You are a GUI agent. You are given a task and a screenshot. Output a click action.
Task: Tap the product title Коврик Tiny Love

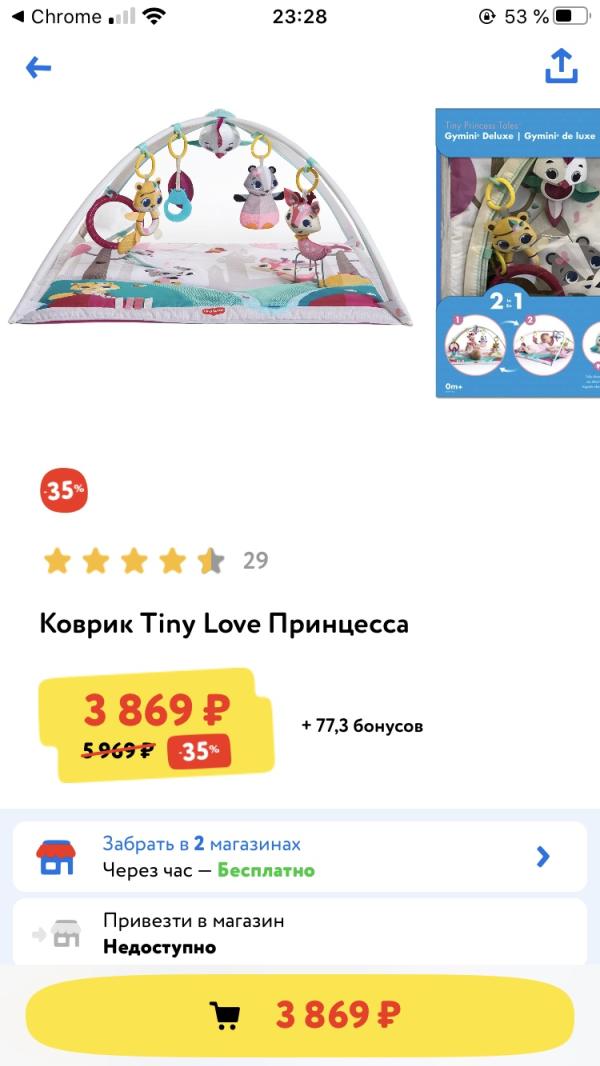(224, 624)
